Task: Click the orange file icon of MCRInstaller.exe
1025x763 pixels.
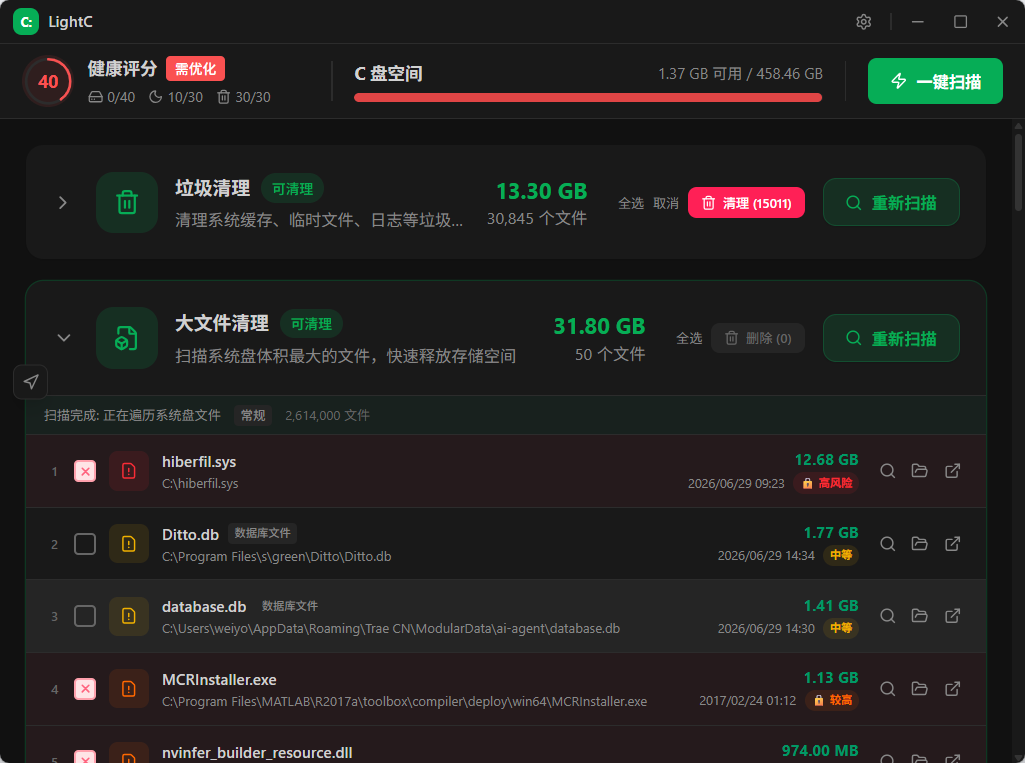Action: tap(129, 689)
